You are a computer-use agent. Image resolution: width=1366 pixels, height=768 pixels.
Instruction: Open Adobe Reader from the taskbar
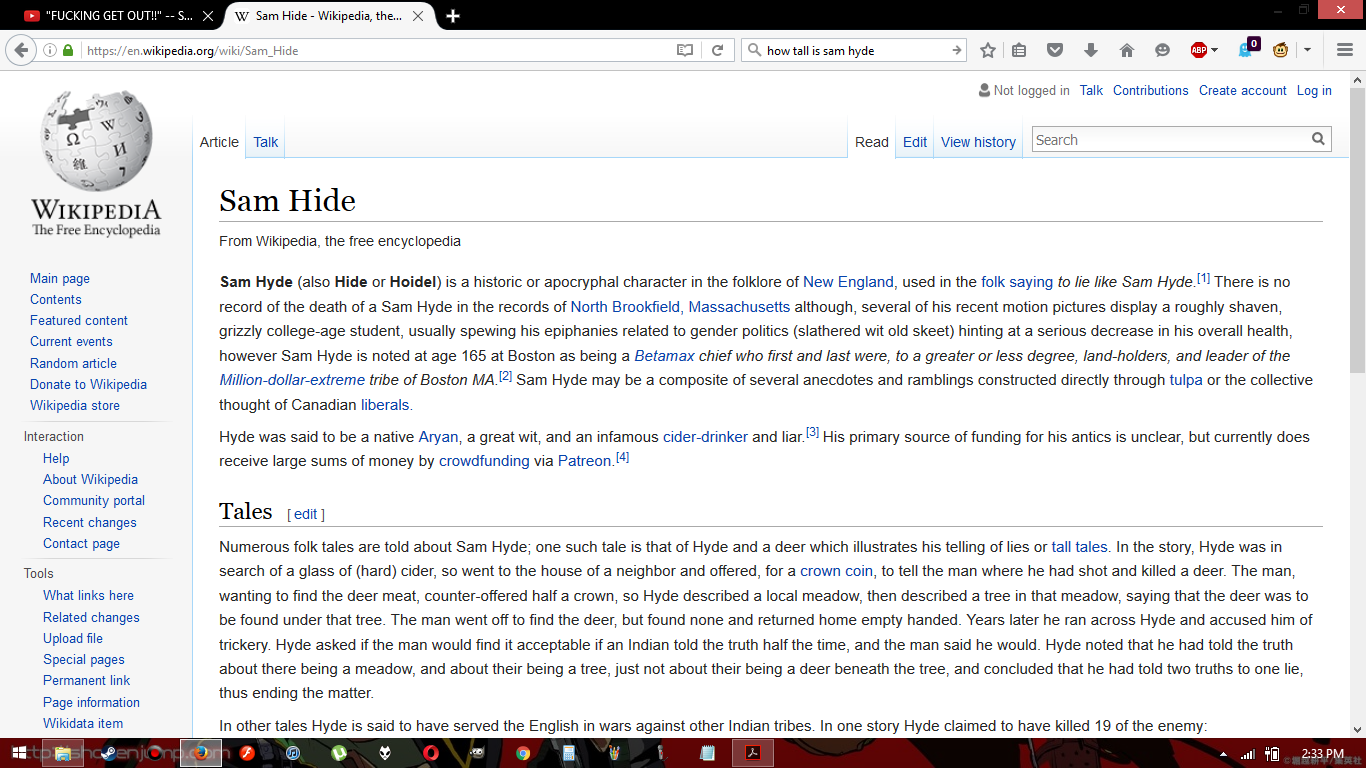click(x=753, y=753)
